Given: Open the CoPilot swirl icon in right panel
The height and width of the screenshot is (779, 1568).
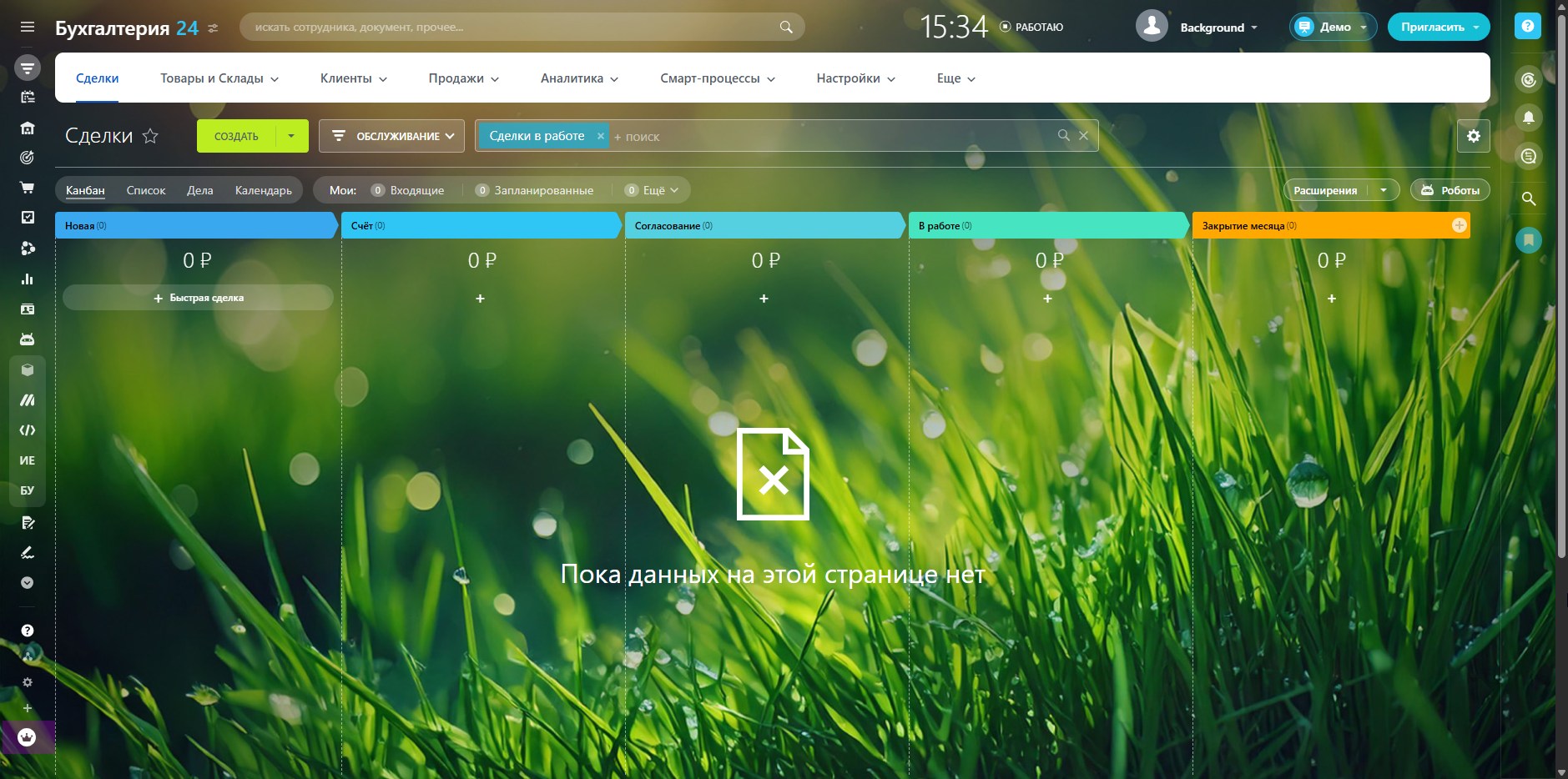Looking at the screenshot, I should [1529, 79].
